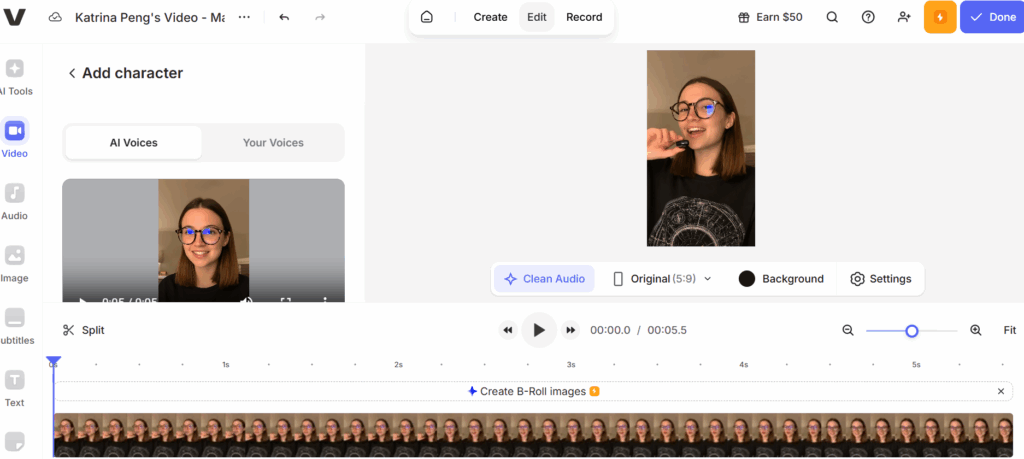Screen dimensions: 1024x459
Task: Click the project title Katrina Peng's Video
Action: pos(150,18)
